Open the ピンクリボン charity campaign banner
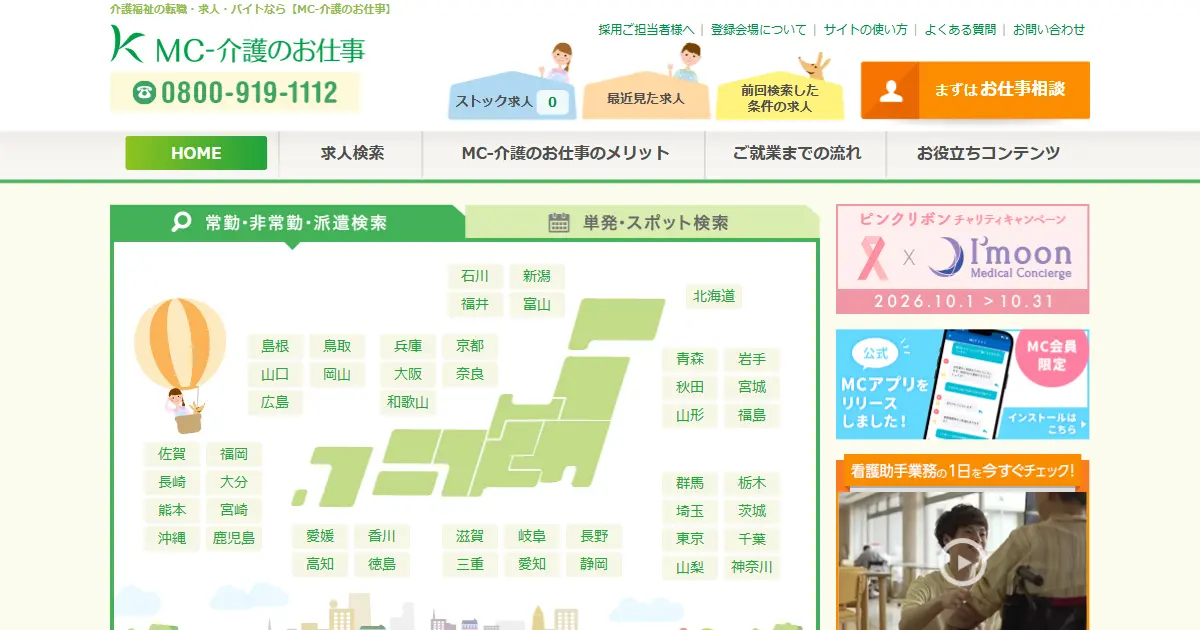The width and height of the screenshot is (1200, 630). 962,259
